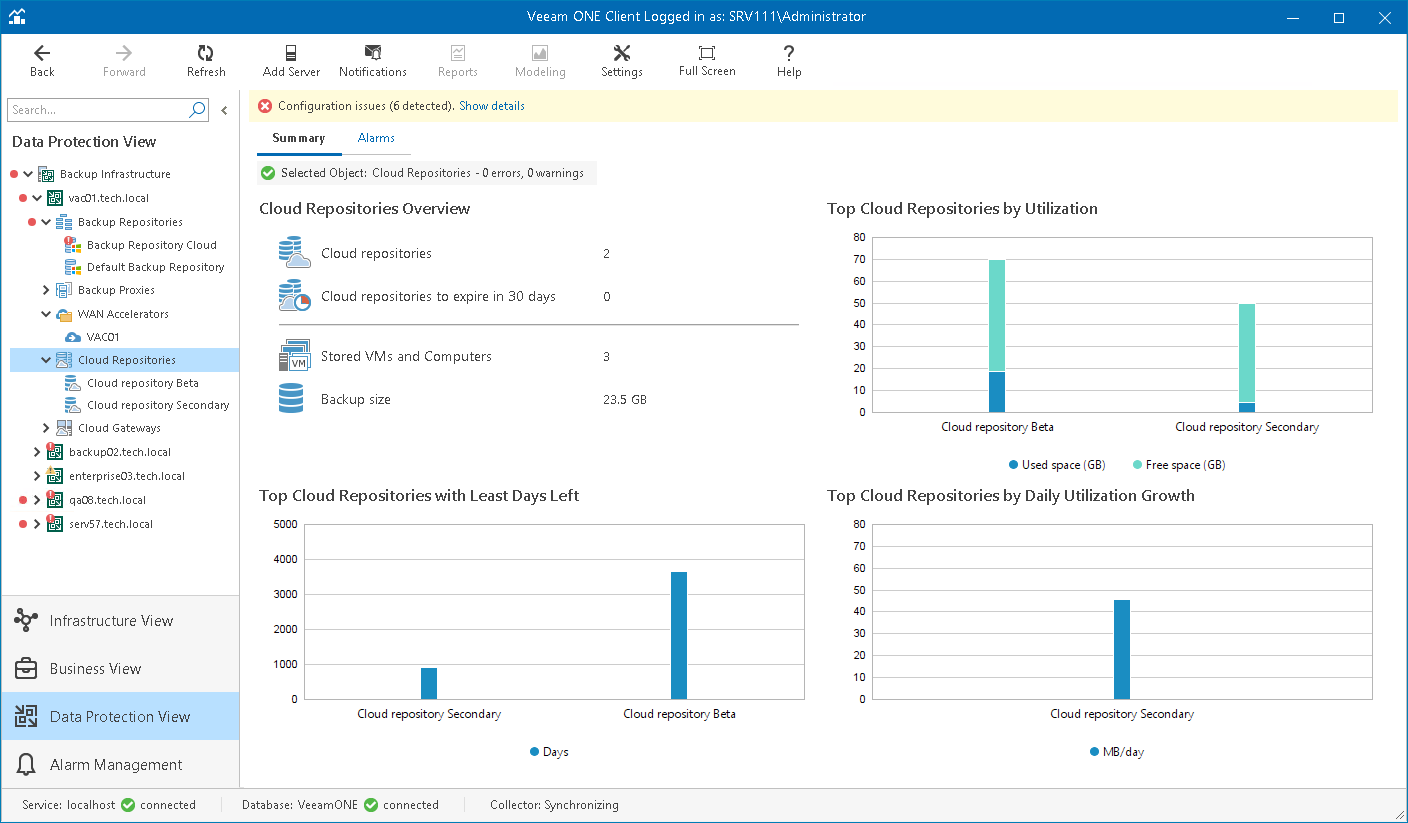Open the Business View pane

coord(120,669)
